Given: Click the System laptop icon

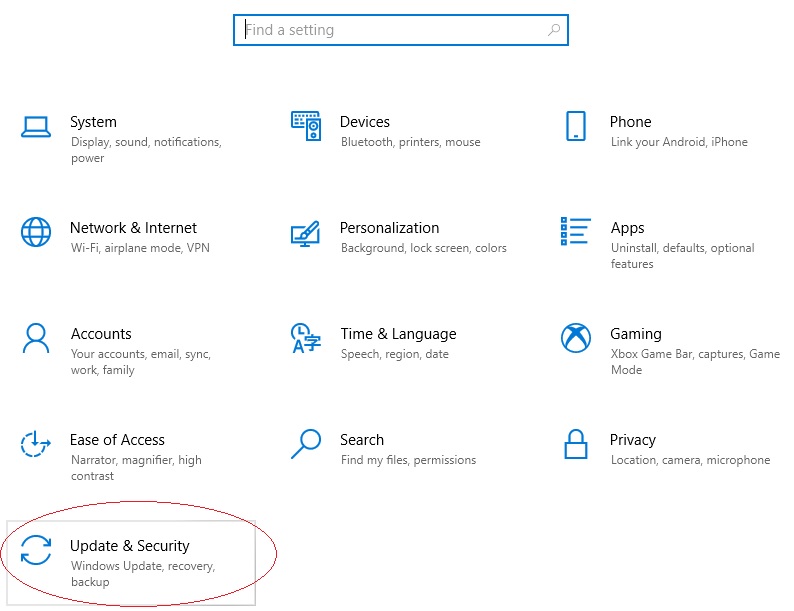Looking at the screenshot, I should (36, 127).
